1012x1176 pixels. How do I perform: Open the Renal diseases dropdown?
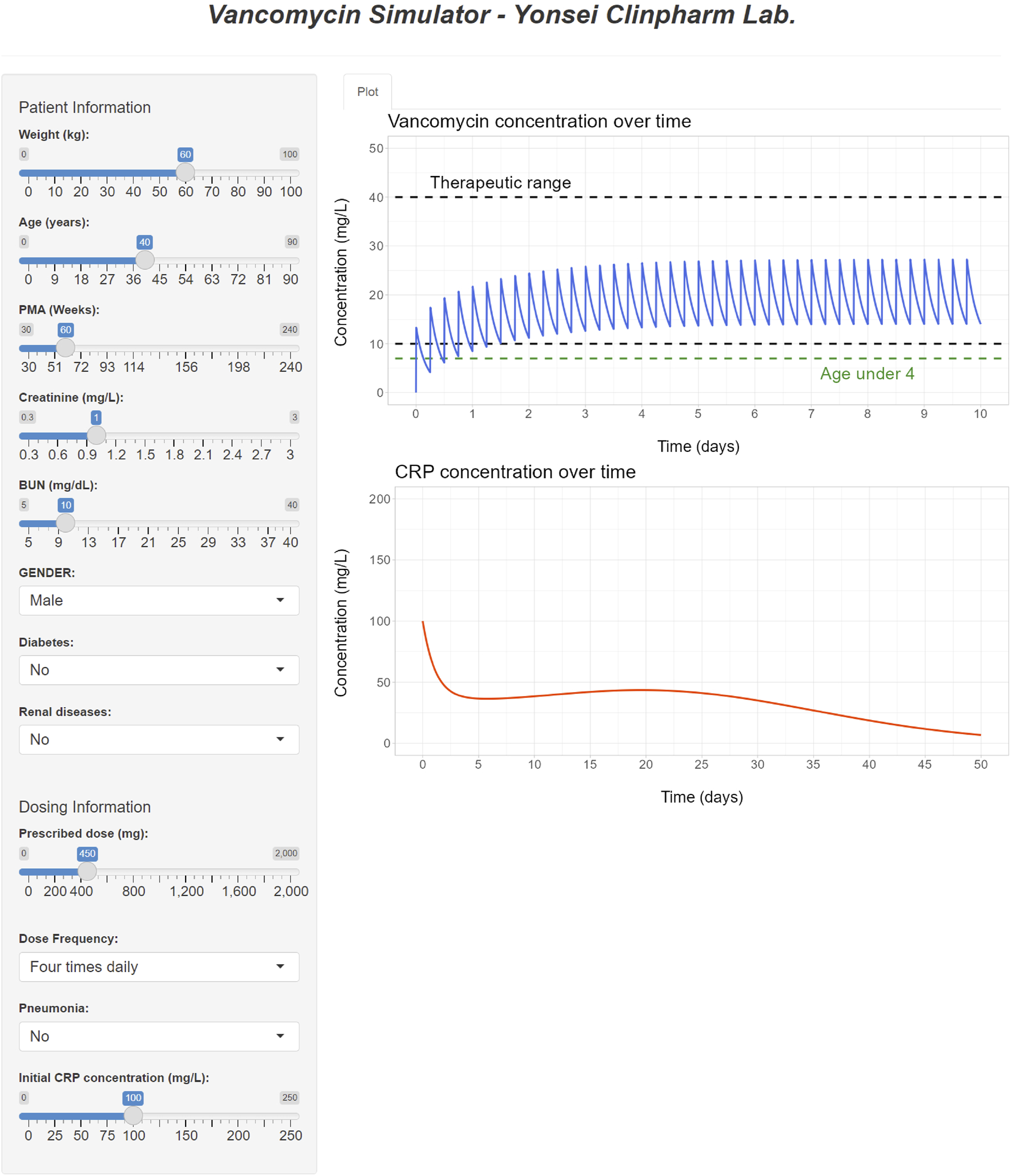click(x=158, y=740)
